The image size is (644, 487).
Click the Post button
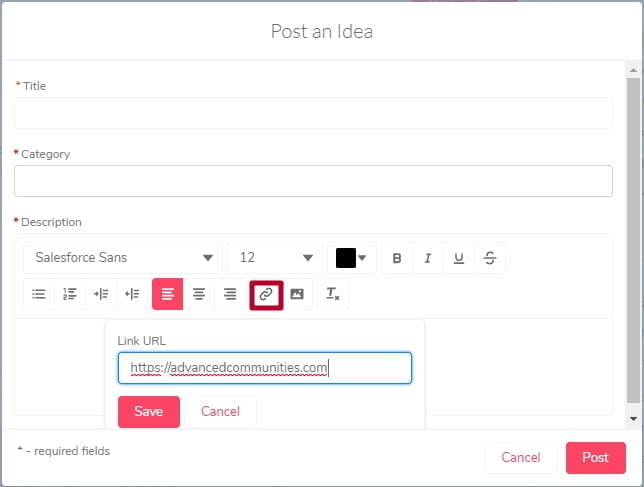pos(596,457)
